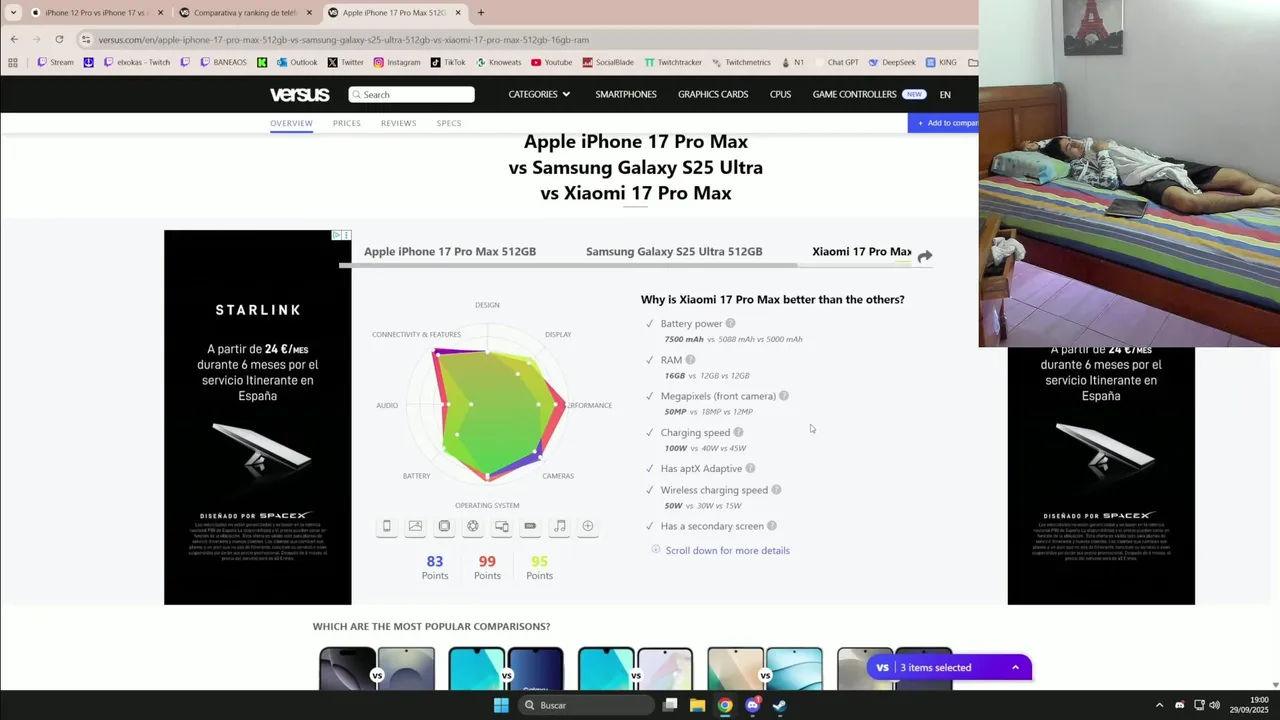Open File Explorer from the taskbar
The image size is (1280, 720).
tap(697, 705)
